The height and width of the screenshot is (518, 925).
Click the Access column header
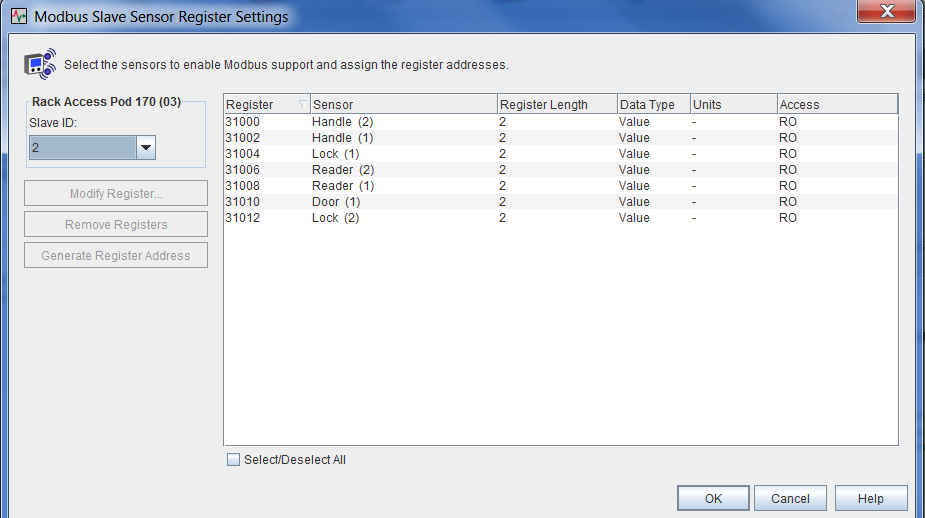[x=838, y=104]
